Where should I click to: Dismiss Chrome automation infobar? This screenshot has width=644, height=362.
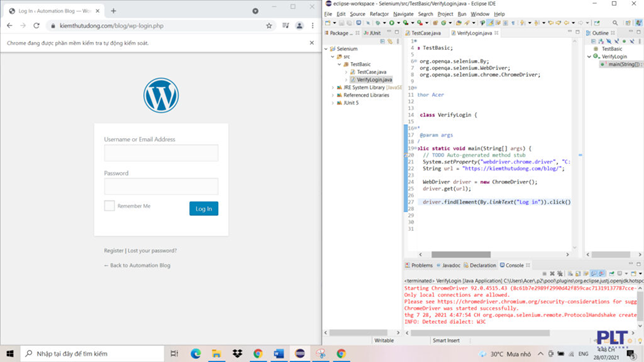coord(312,43)
